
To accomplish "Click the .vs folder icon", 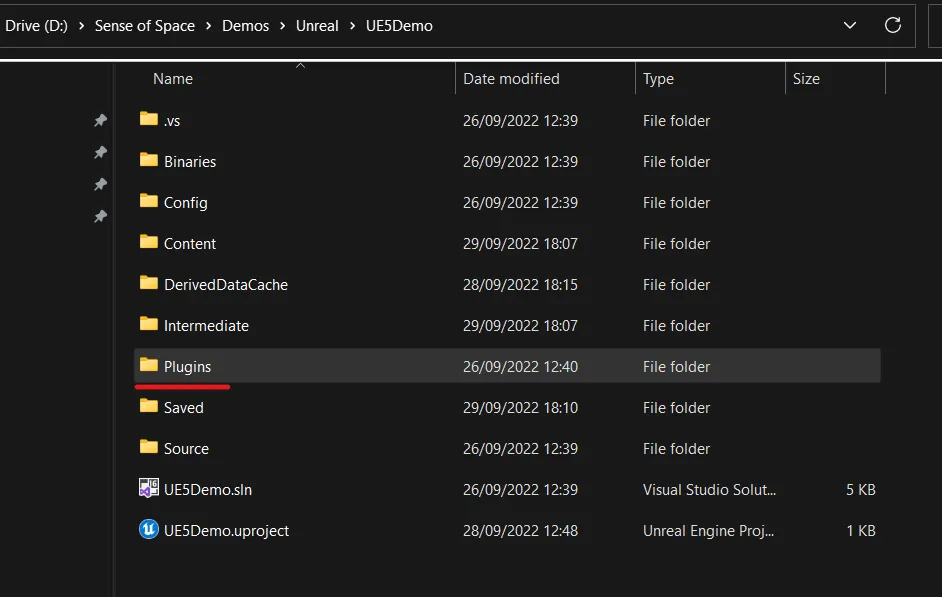I will tap(148, 119).
